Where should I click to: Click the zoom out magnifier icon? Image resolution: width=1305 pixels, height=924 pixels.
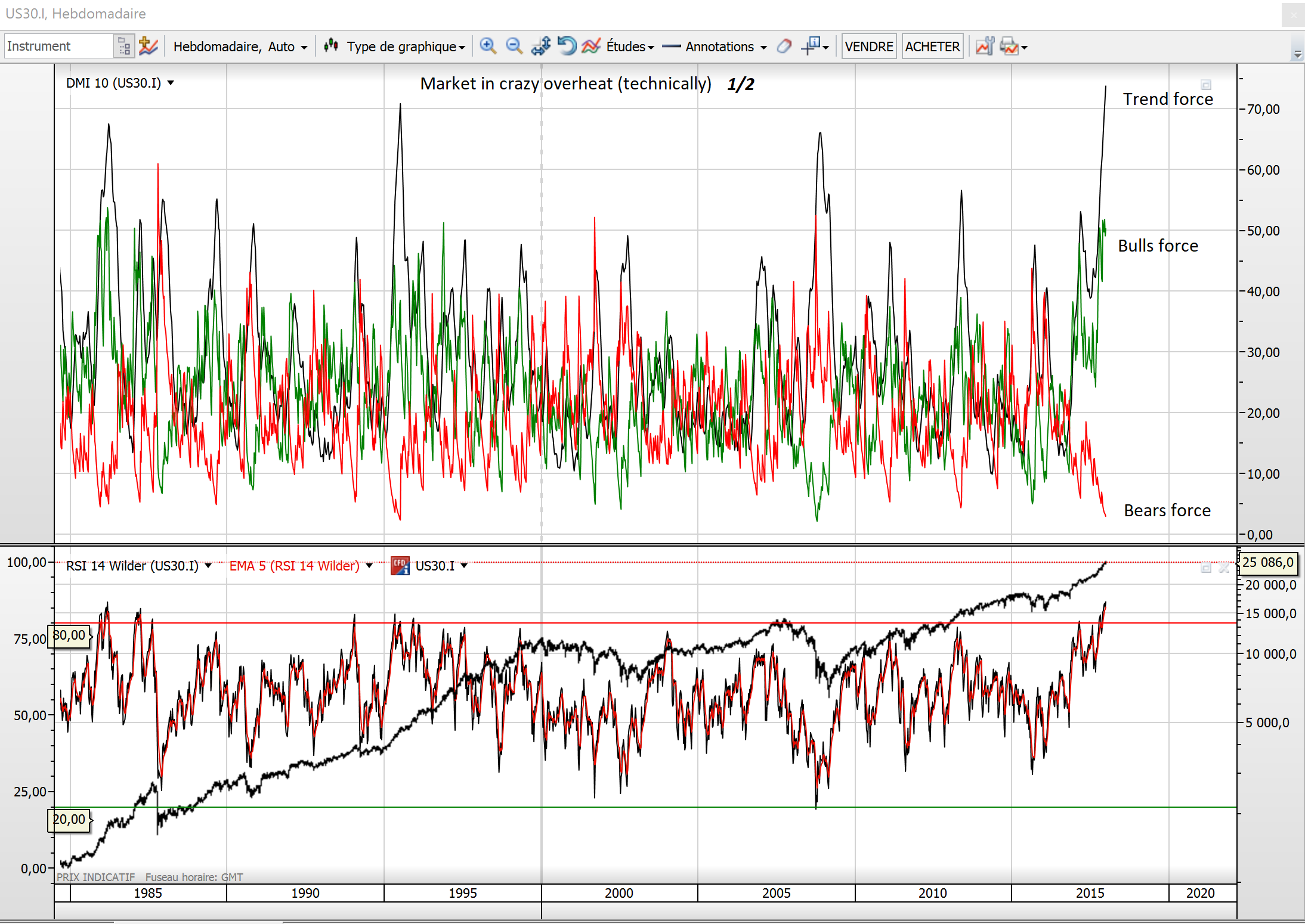(514, 46)
